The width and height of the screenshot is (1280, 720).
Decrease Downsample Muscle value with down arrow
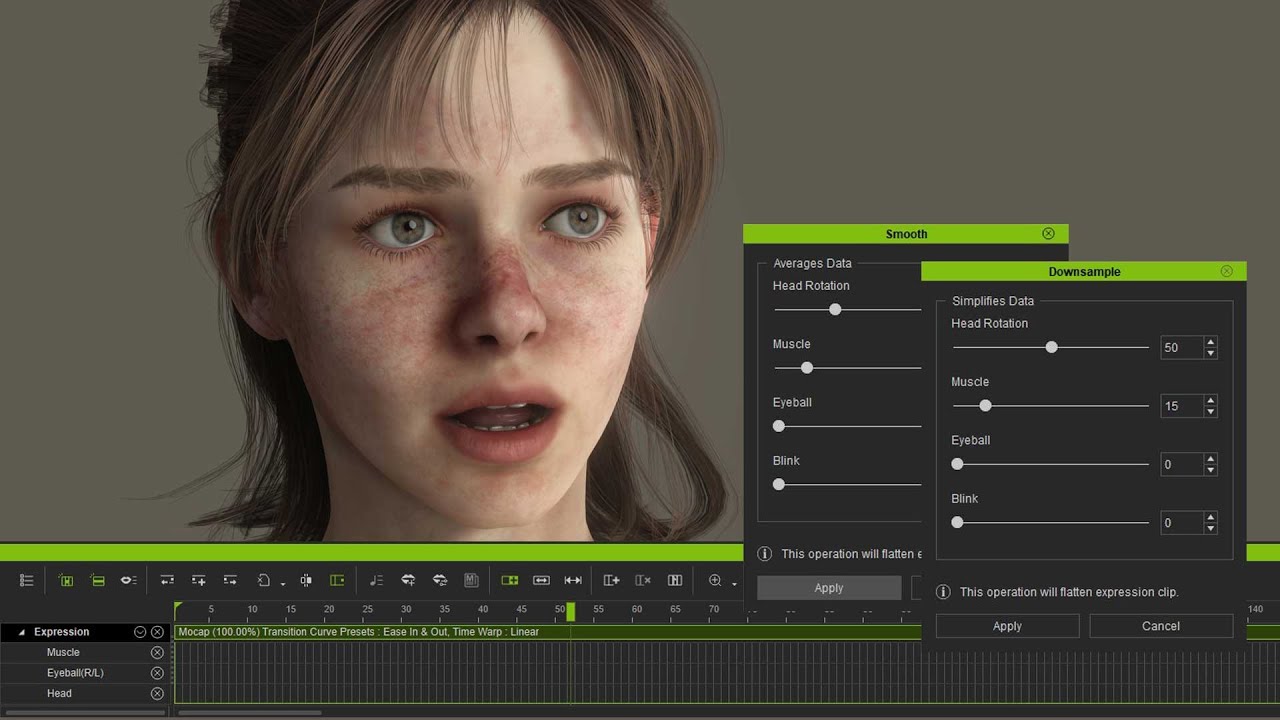(x=1211, y=411)
